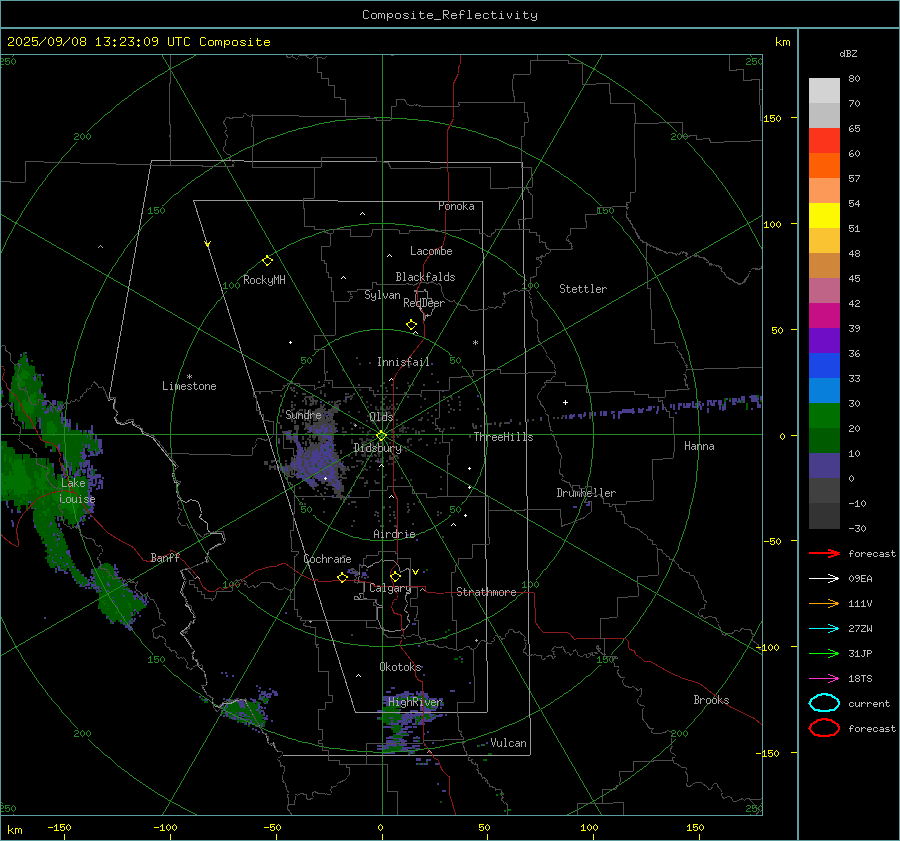
Task: Click the Calgary city label
Action: 390,588
